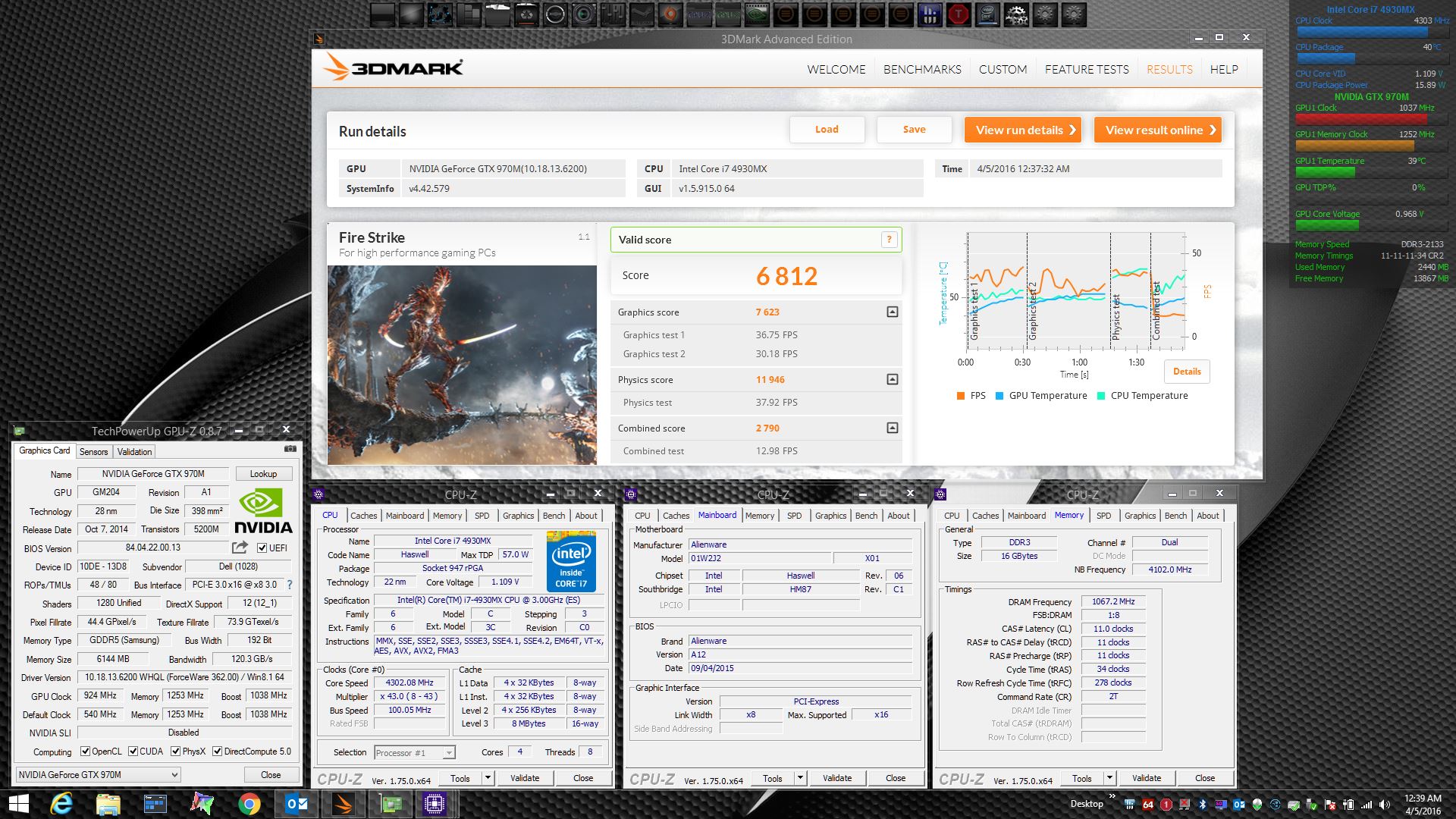Click the orange FPS legend swatch
Image resolution: width=1456 pixels, height=819 pixels.
961,396
